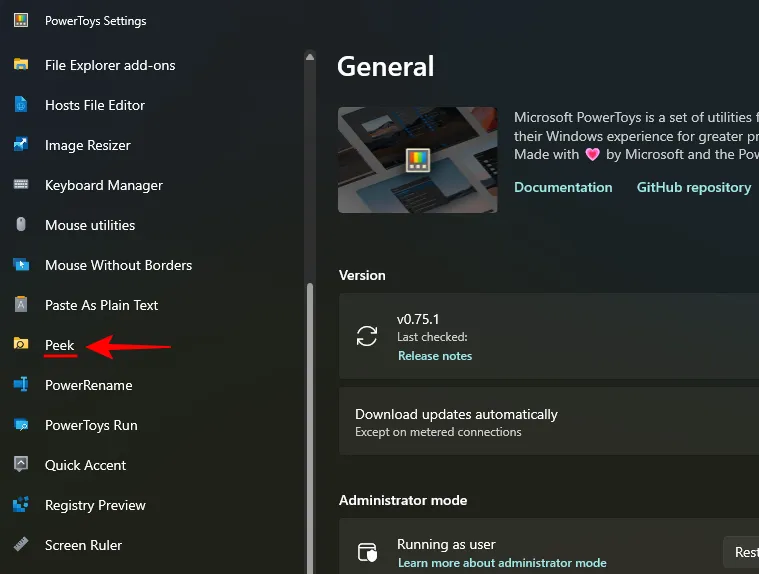Viewport: 759px width, 574px height.
Task: Click the General page heading
Action: tap(385, 66)
